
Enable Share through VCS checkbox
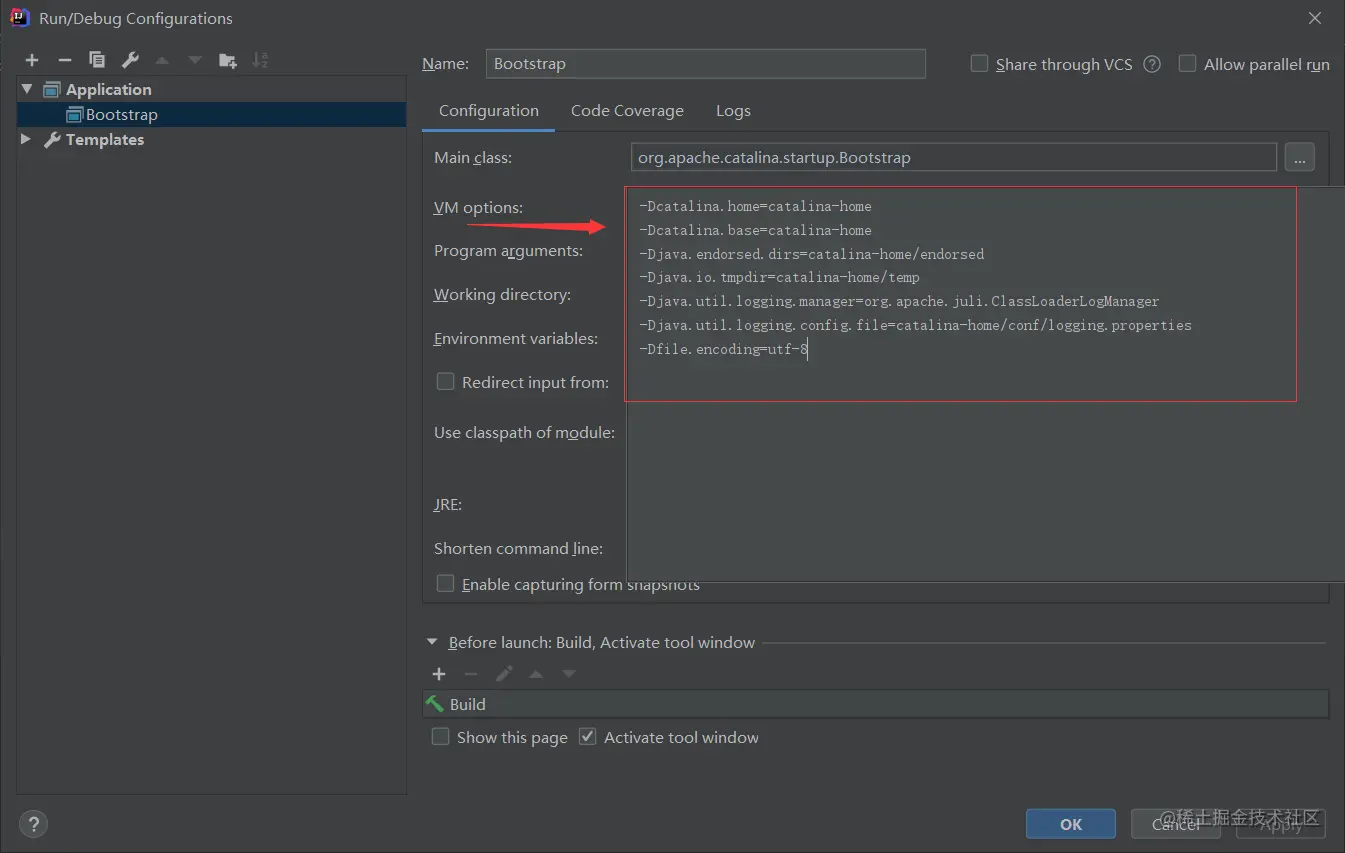coord(979,63)
